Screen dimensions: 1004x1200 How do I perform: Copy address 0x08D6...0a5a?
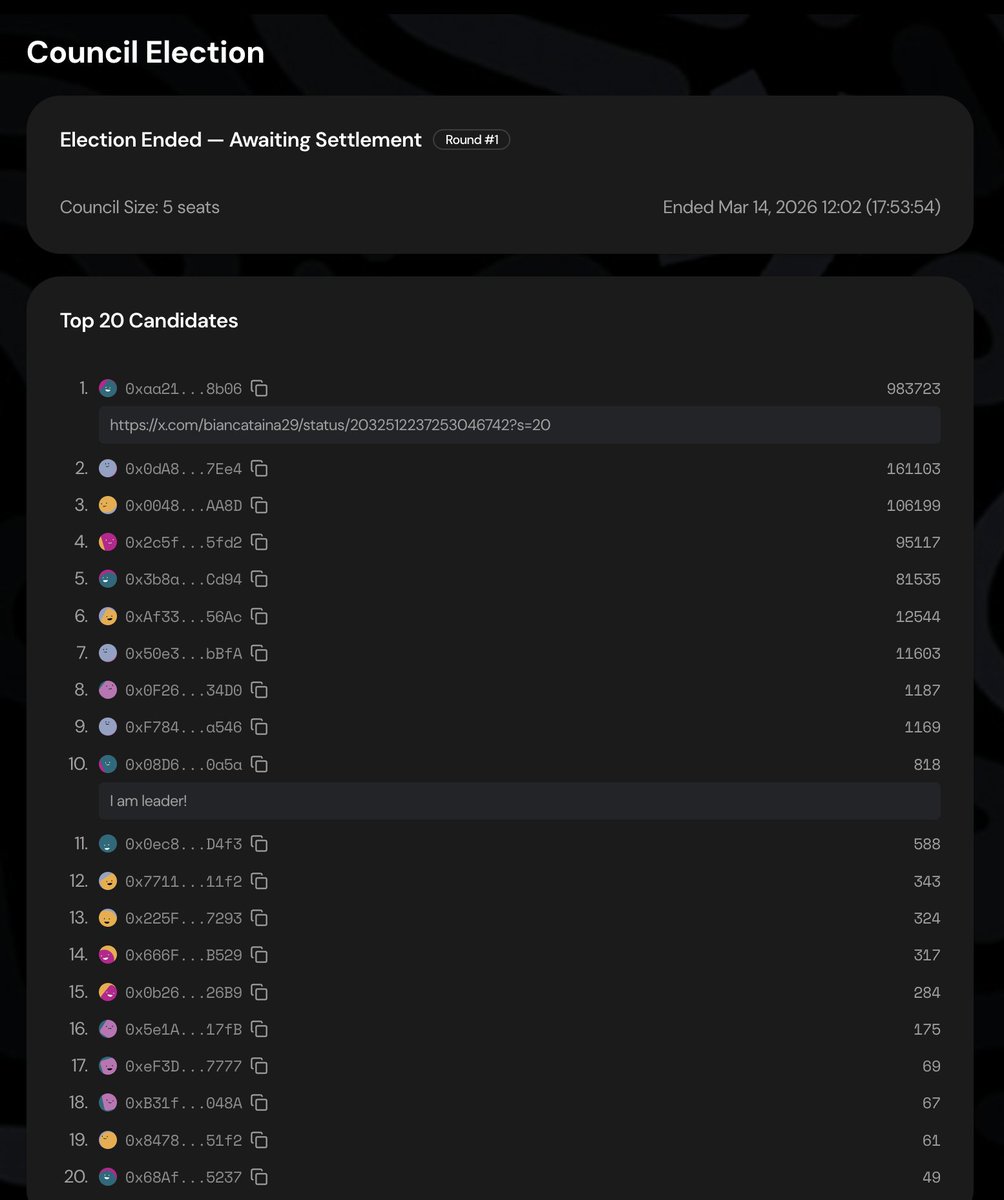(259, 764)
